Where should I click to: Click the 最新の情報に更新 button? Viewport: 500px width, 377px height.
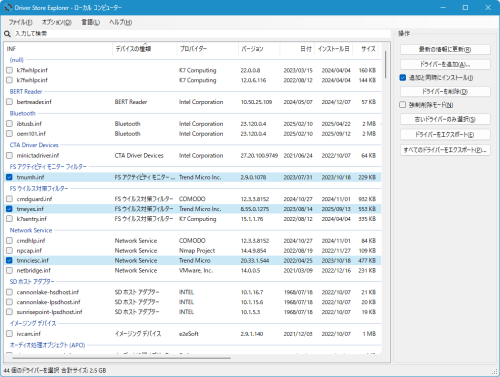(x=445, y=49)
